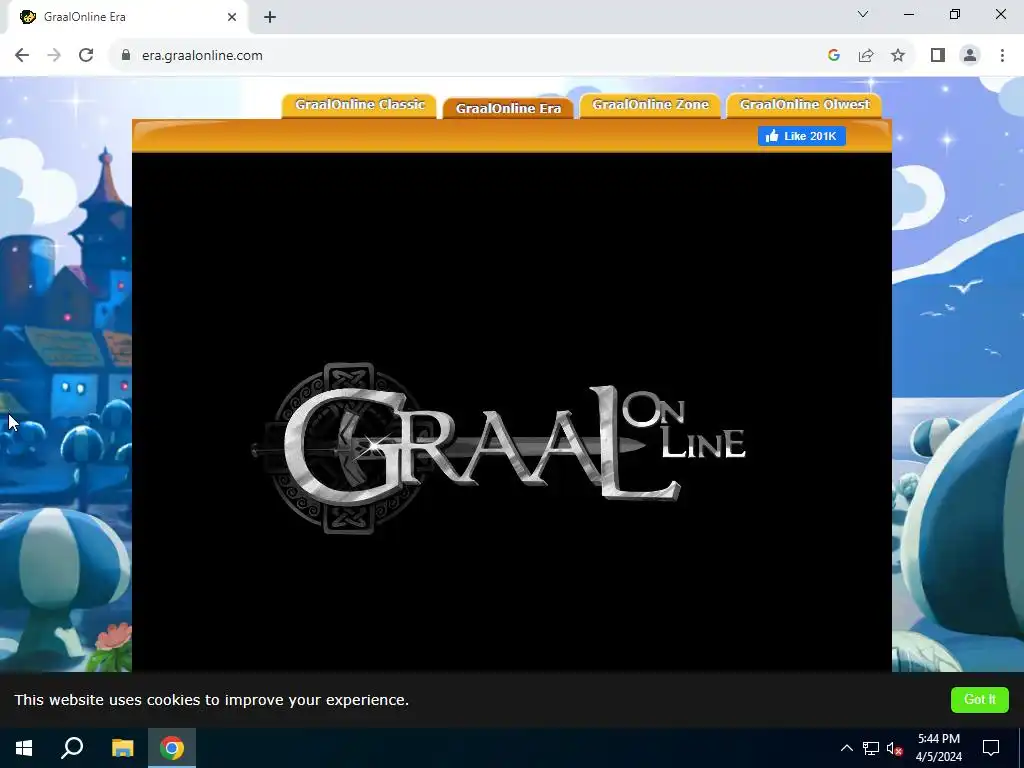Expand the tab search chevron
Viewport: 1024px width, 768px height.
[863, 14]
